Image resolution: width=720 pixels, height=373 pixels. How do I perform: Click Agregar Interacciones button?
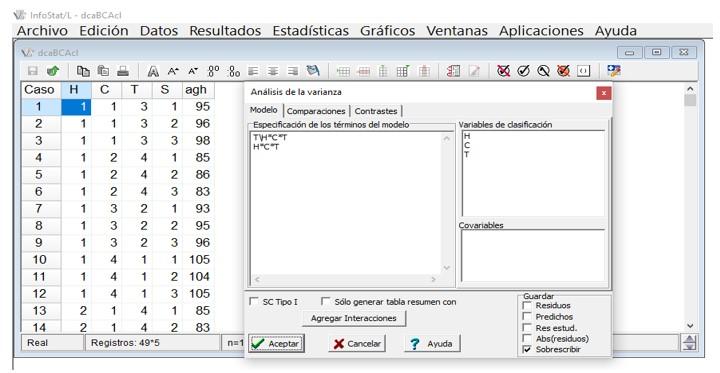[x=354, y=318]
